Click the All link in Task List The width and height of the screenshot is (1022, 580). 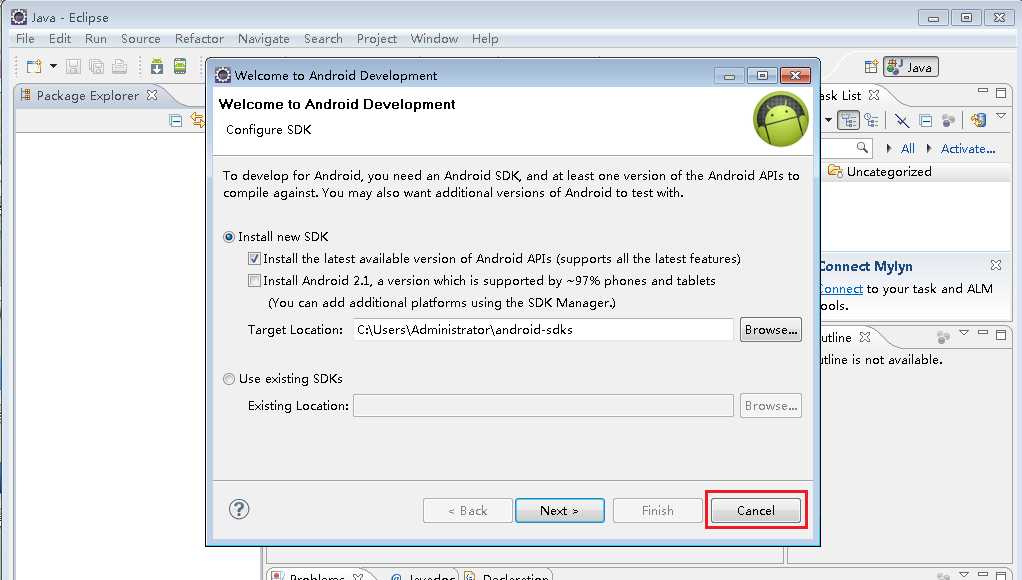(907, 149)
